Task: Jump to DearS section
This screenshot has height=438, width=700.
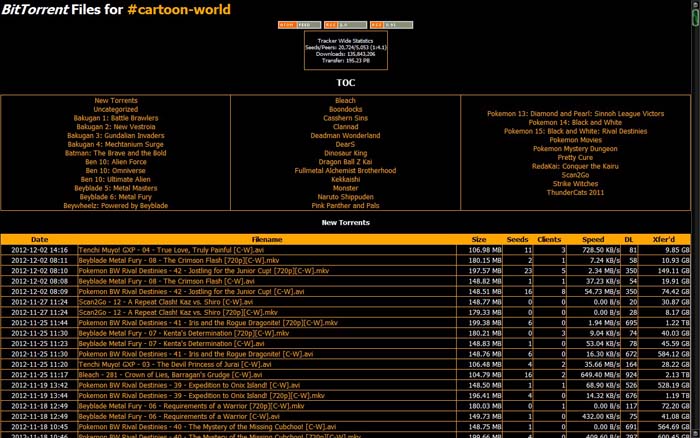Action: (x=346, y=144)
